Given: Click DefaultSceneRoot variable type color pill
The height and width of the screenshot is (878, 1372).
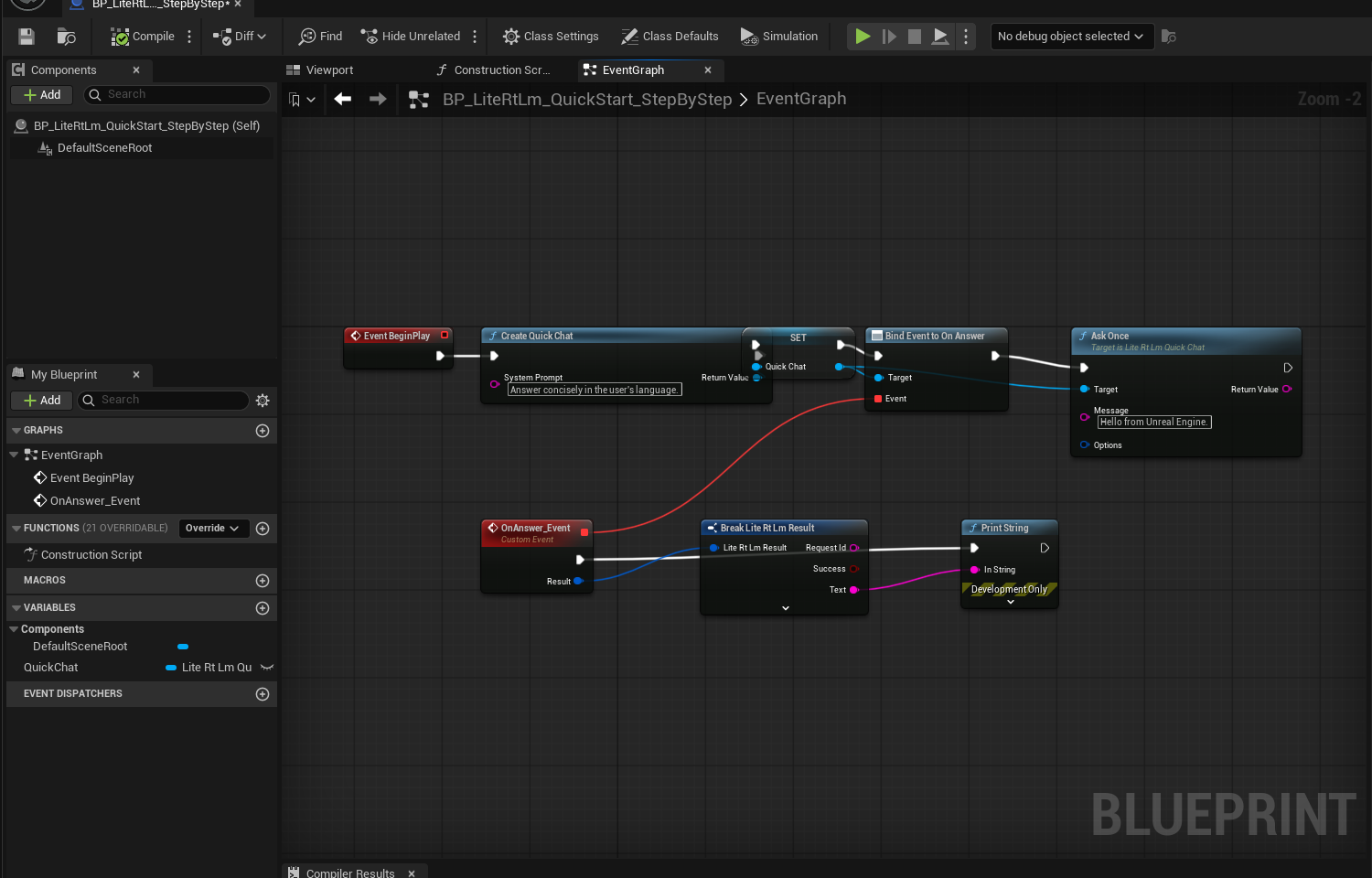Looking at the screenshot, I should click(183, 647).
